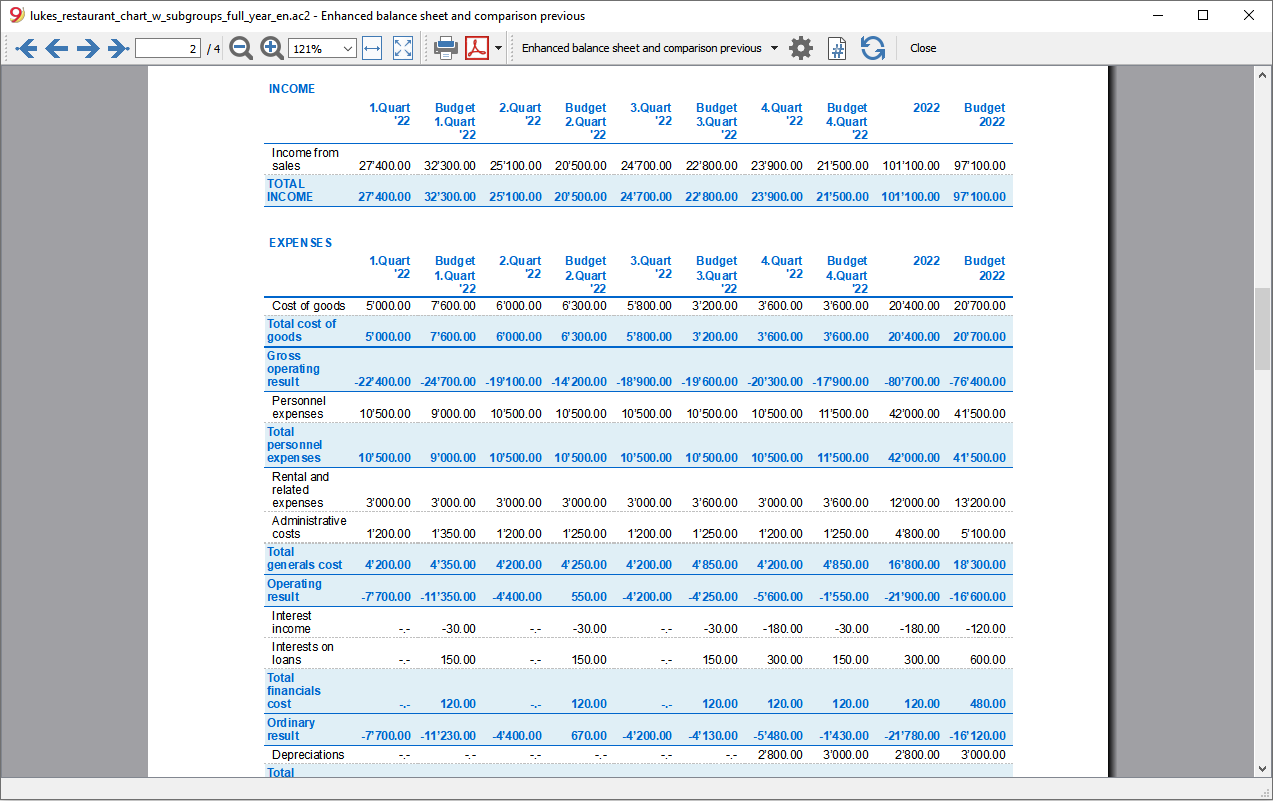Viewport: 1273px width, 801px height.
Task: Click the 'Gross operating result' label
Action: [294, 369]
